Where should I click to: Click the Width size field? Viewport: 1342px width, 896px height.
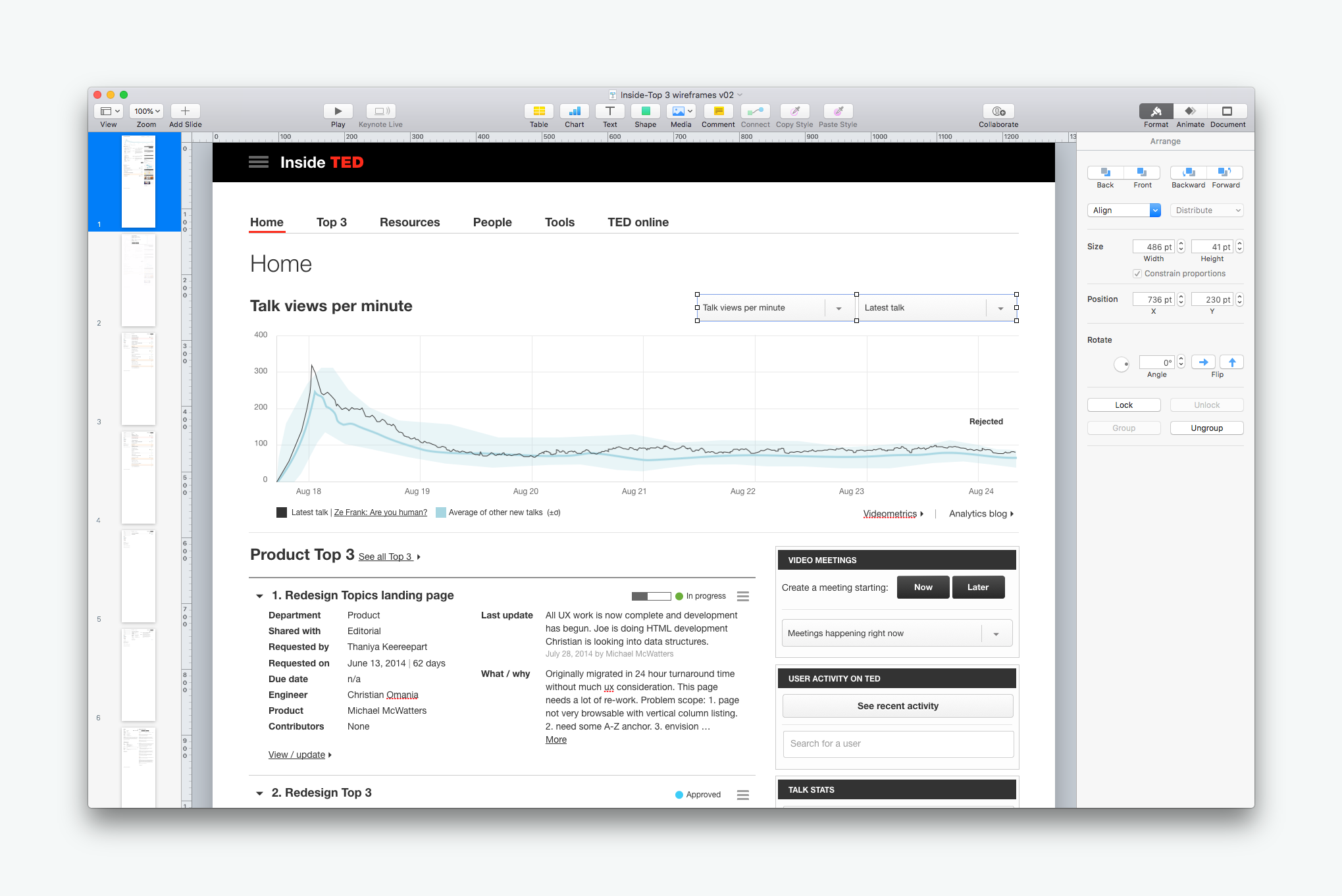coord(1153,247)
